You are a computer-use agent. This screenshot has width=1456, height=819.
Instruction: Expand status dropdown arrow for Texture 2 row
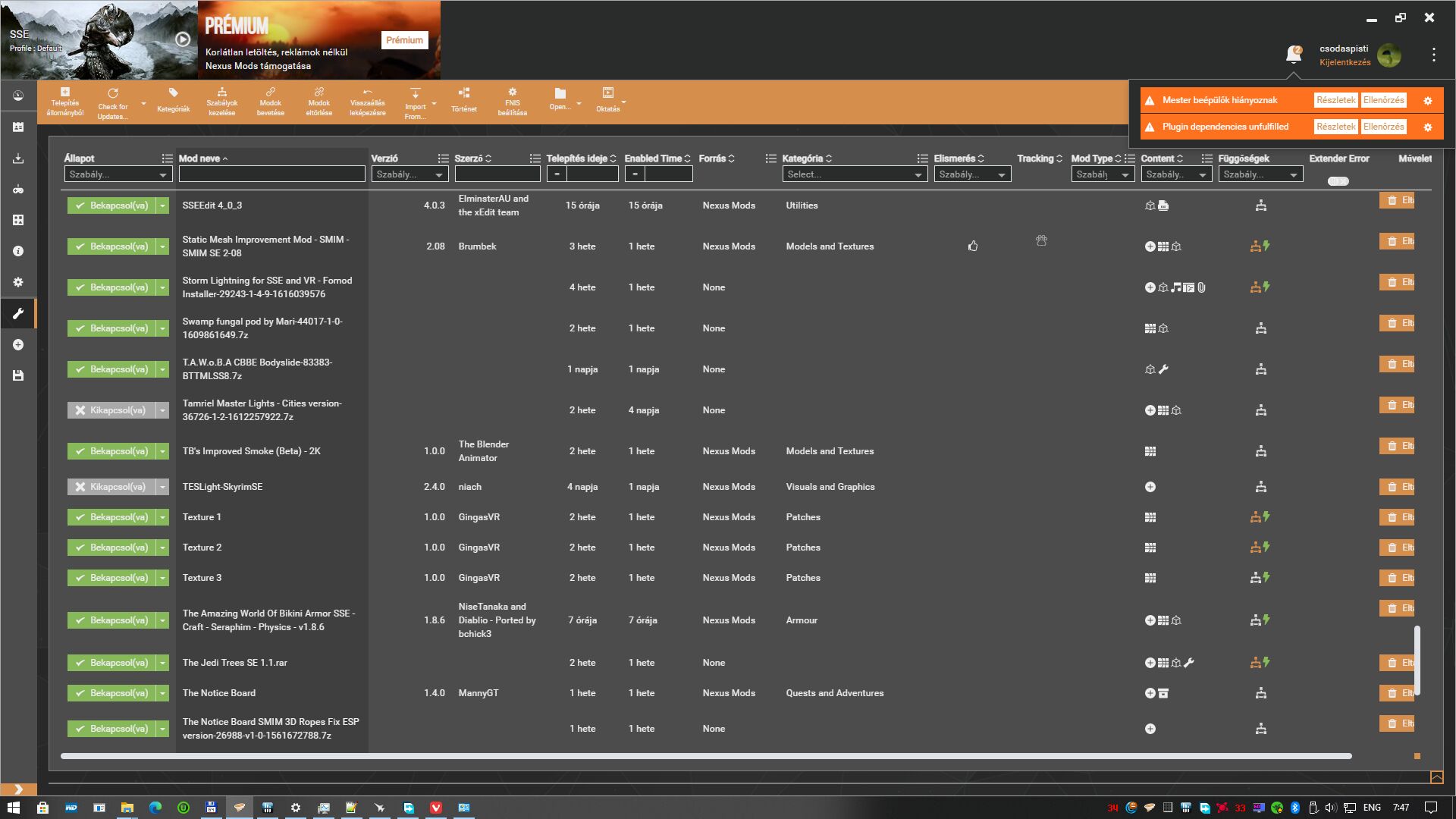click(162, 548)
